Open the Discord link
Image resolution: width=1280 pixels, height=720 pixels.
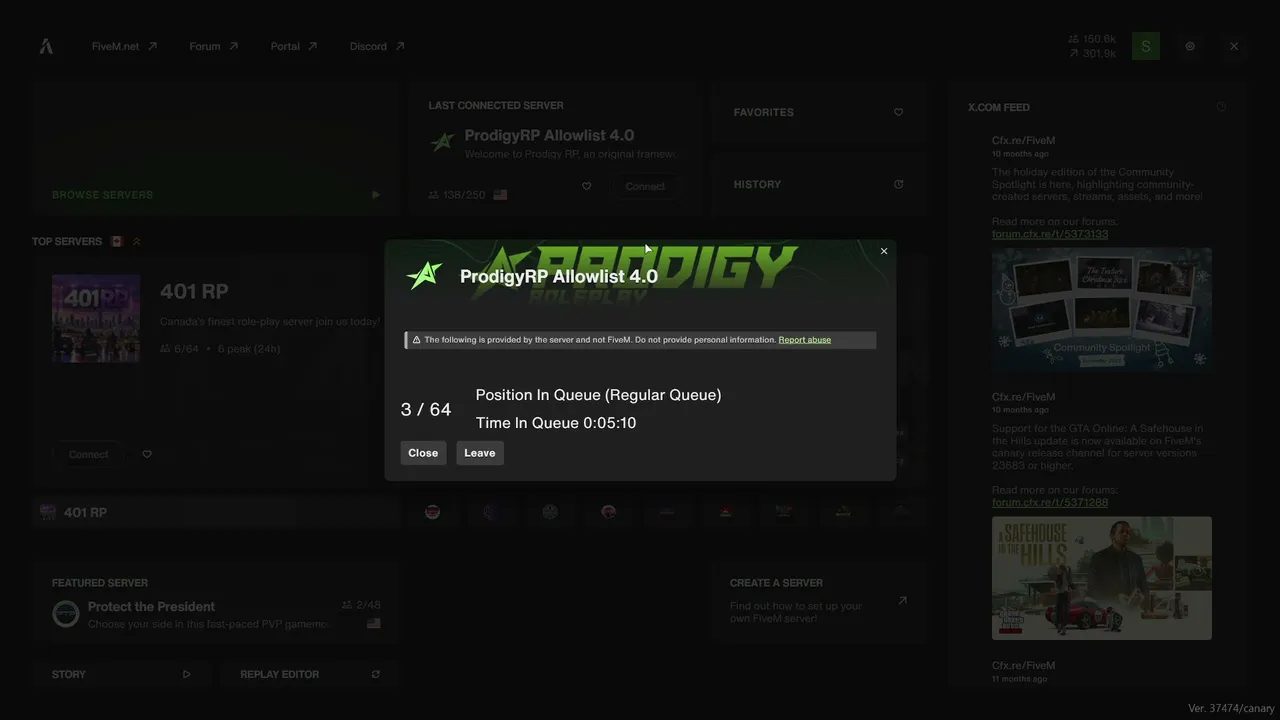[x=377, y=46]
